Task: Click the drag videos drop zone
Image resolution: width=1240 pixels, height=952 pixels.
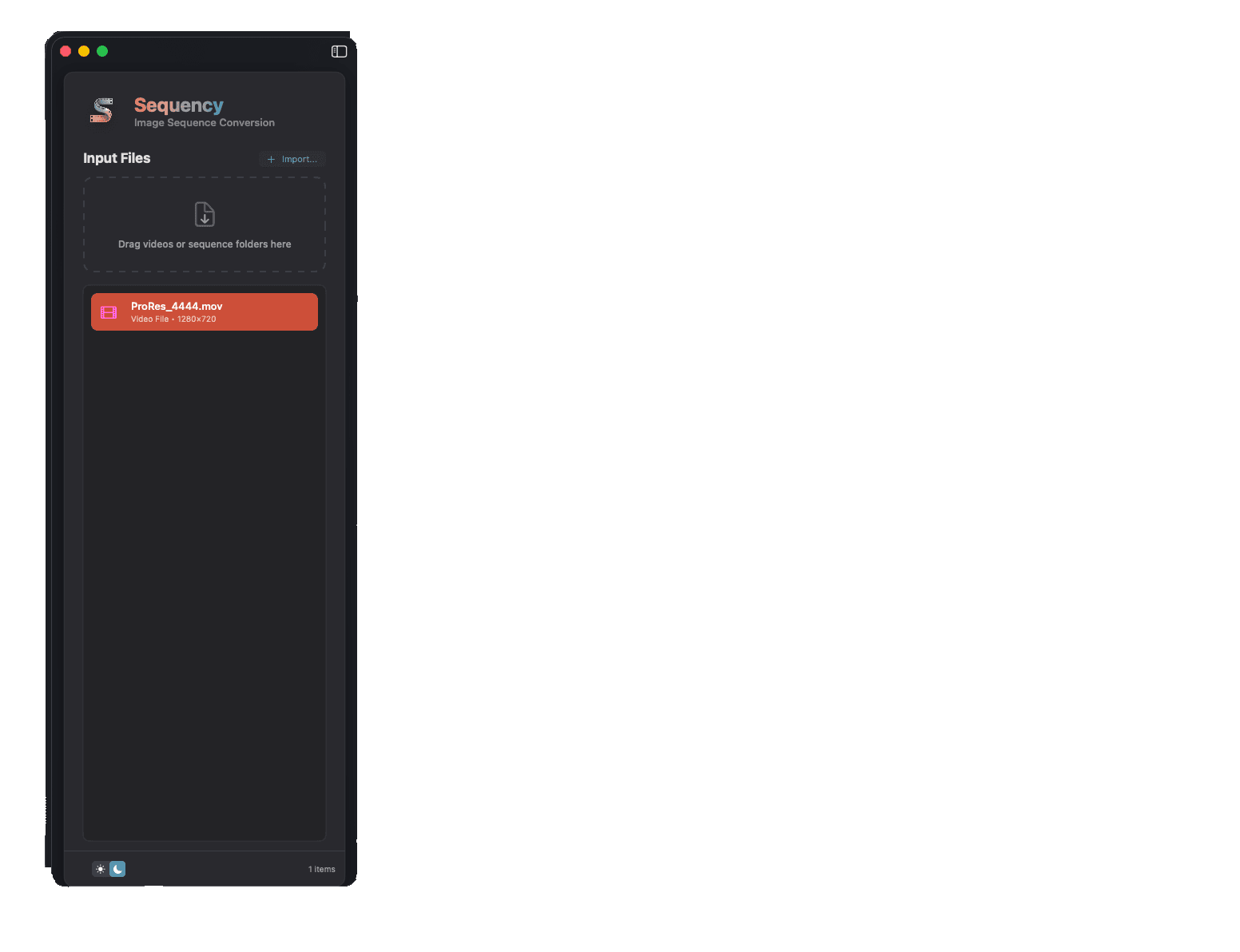Action: [204, 224]
